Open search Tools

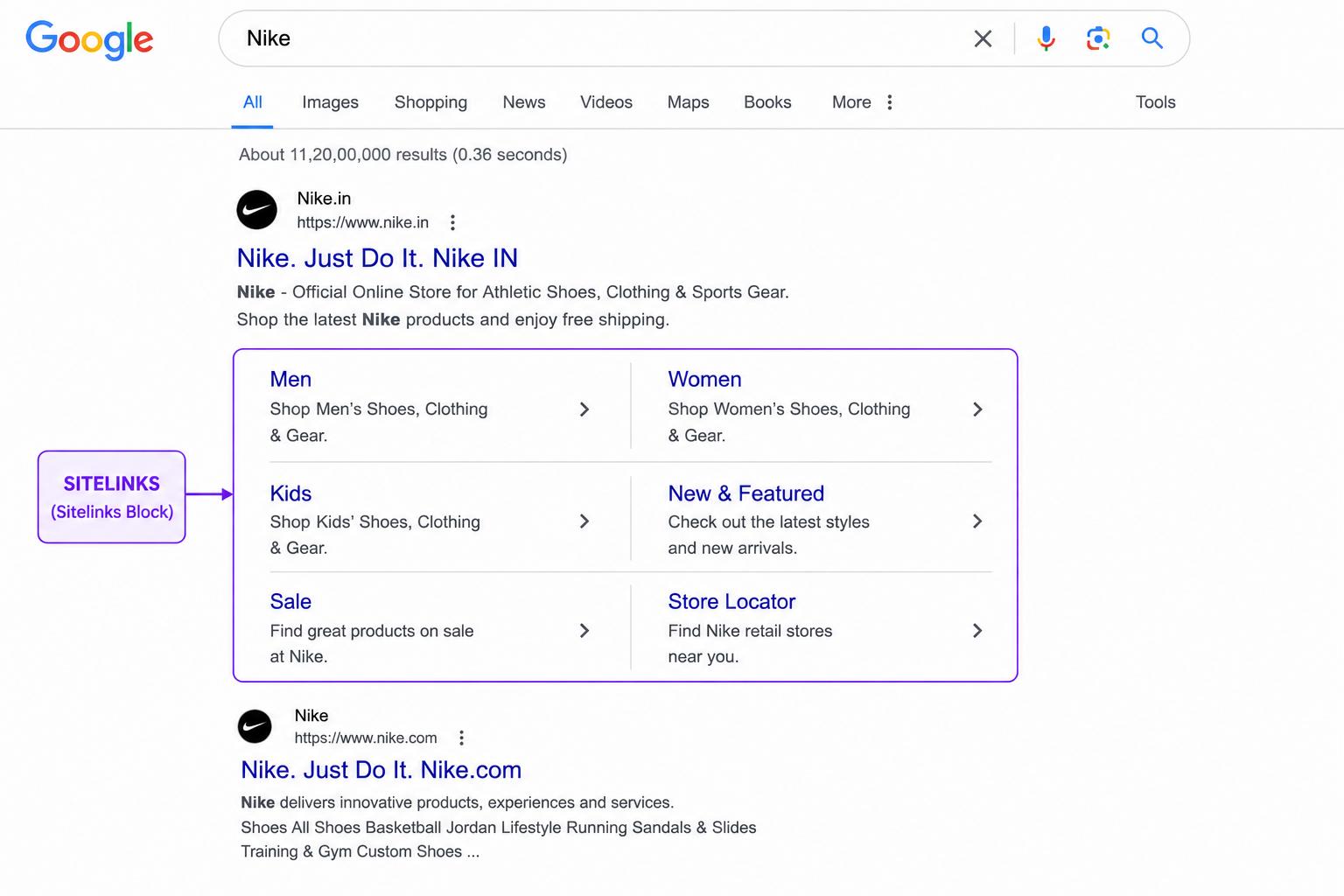coord(1155,102)
